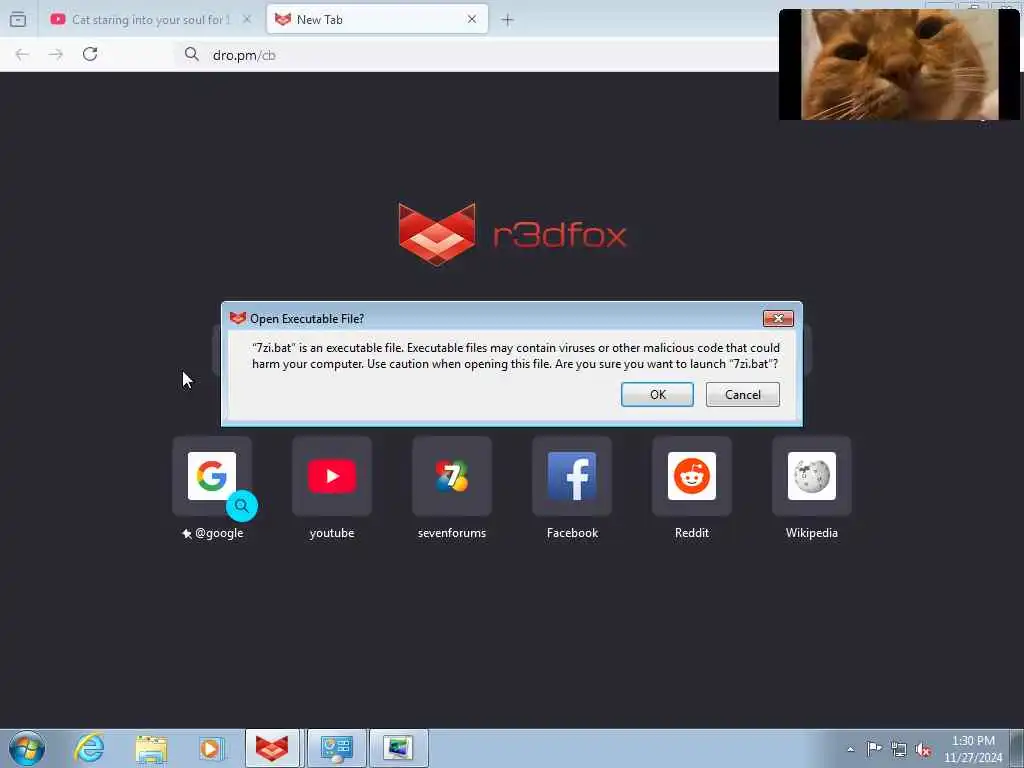This screenshot has height=768, width=1024.
Task: Open the youtube shortcut tile
Action: 332,476
